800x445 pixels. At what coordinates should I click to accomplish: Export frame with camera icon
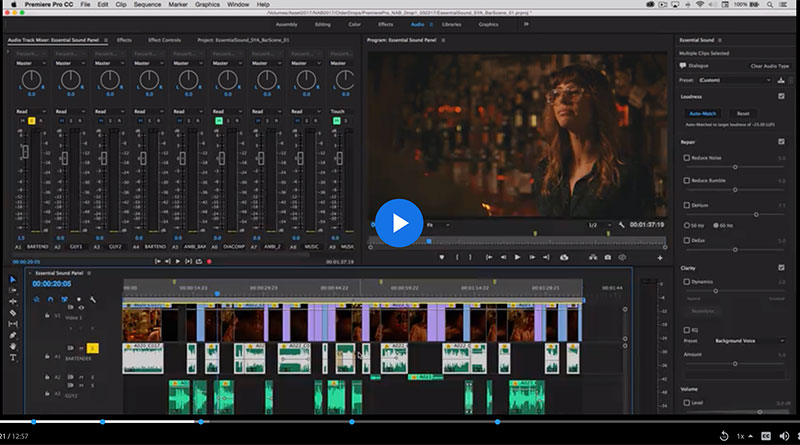tap(608, 258)
